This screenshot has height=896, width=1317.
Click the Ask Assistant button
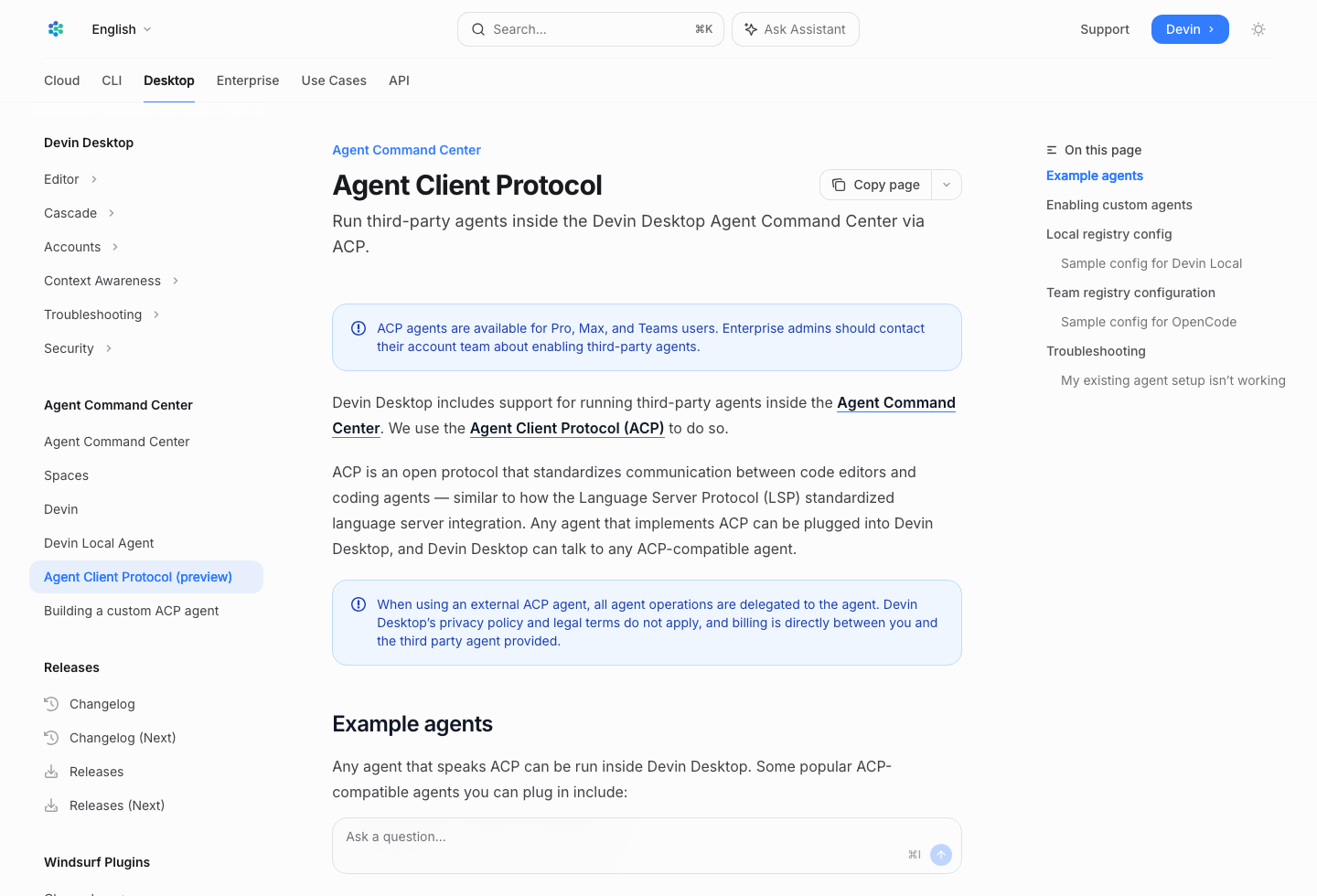click(795, 29)
